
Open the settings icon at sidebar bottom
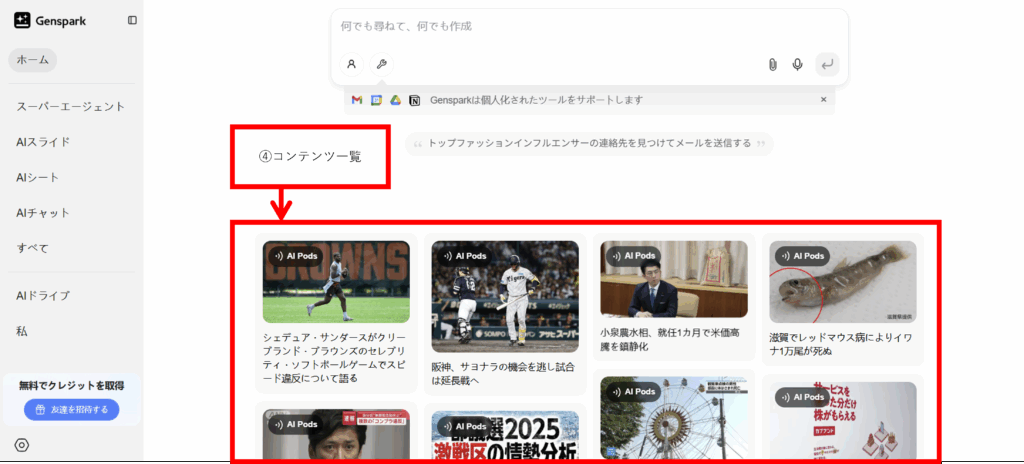click(22, 445)
